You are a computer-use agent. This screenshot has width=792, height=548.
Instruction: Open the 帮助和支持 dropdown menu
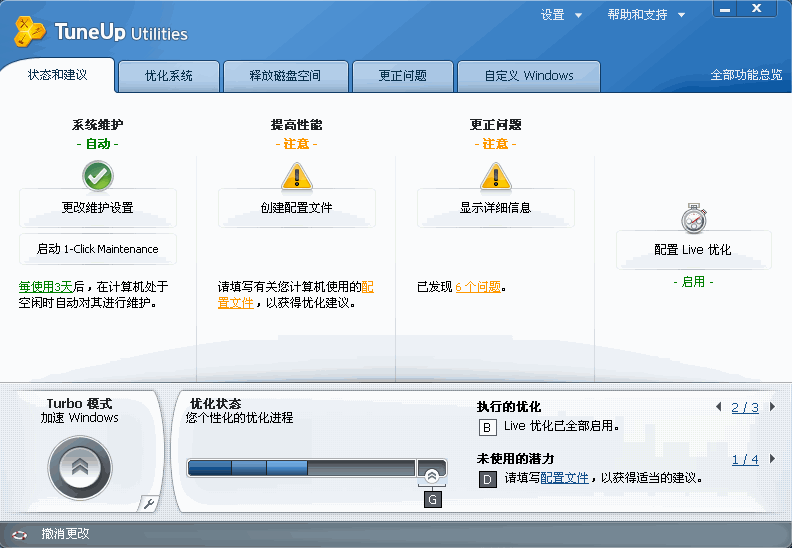646,15
